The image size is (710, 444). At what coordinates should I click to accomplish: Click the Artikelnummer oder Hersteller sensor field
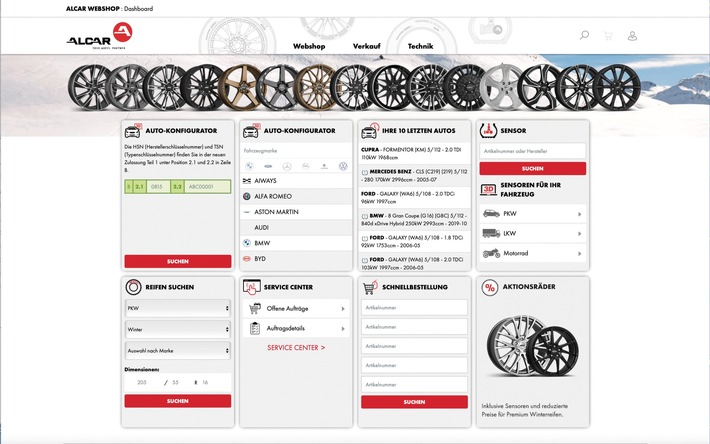click(x=532, y=151)
